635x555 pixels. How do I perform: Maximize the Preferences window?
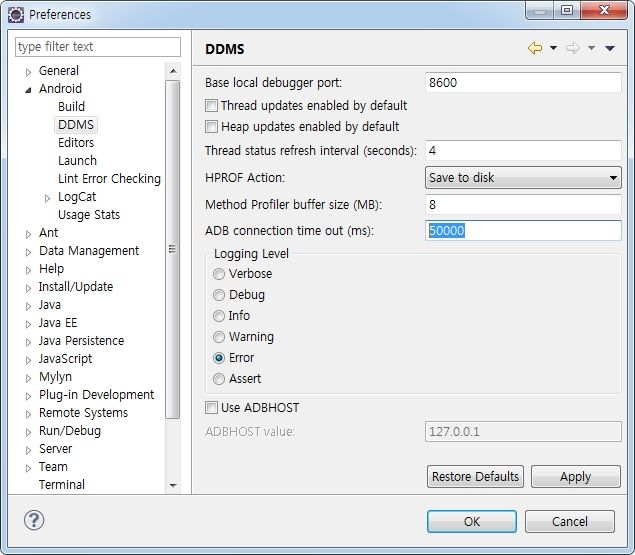567,10
